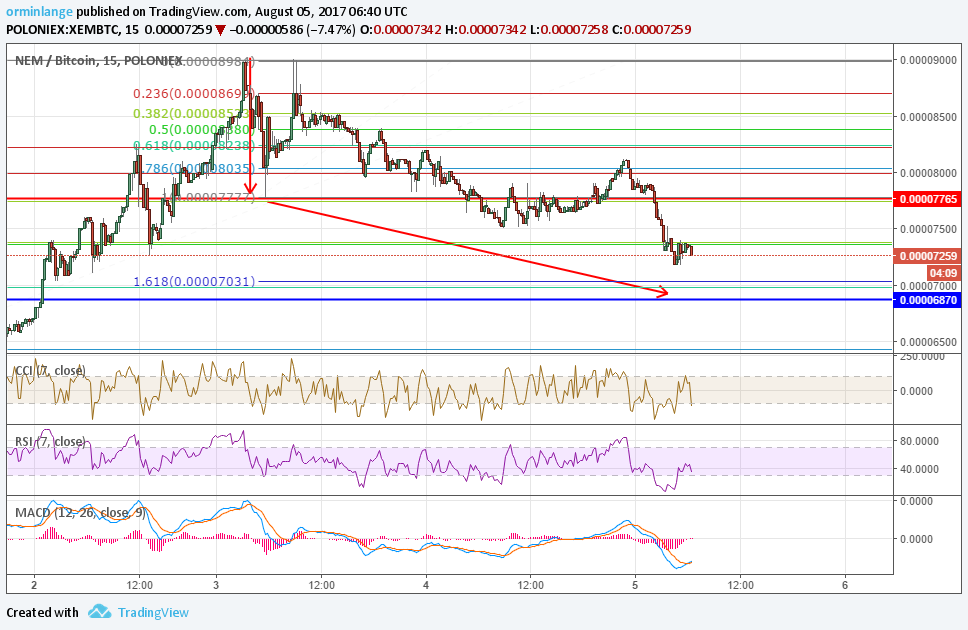Click the date 2 on time axis
Screen dimensions: 968x630
coord(35,585)
